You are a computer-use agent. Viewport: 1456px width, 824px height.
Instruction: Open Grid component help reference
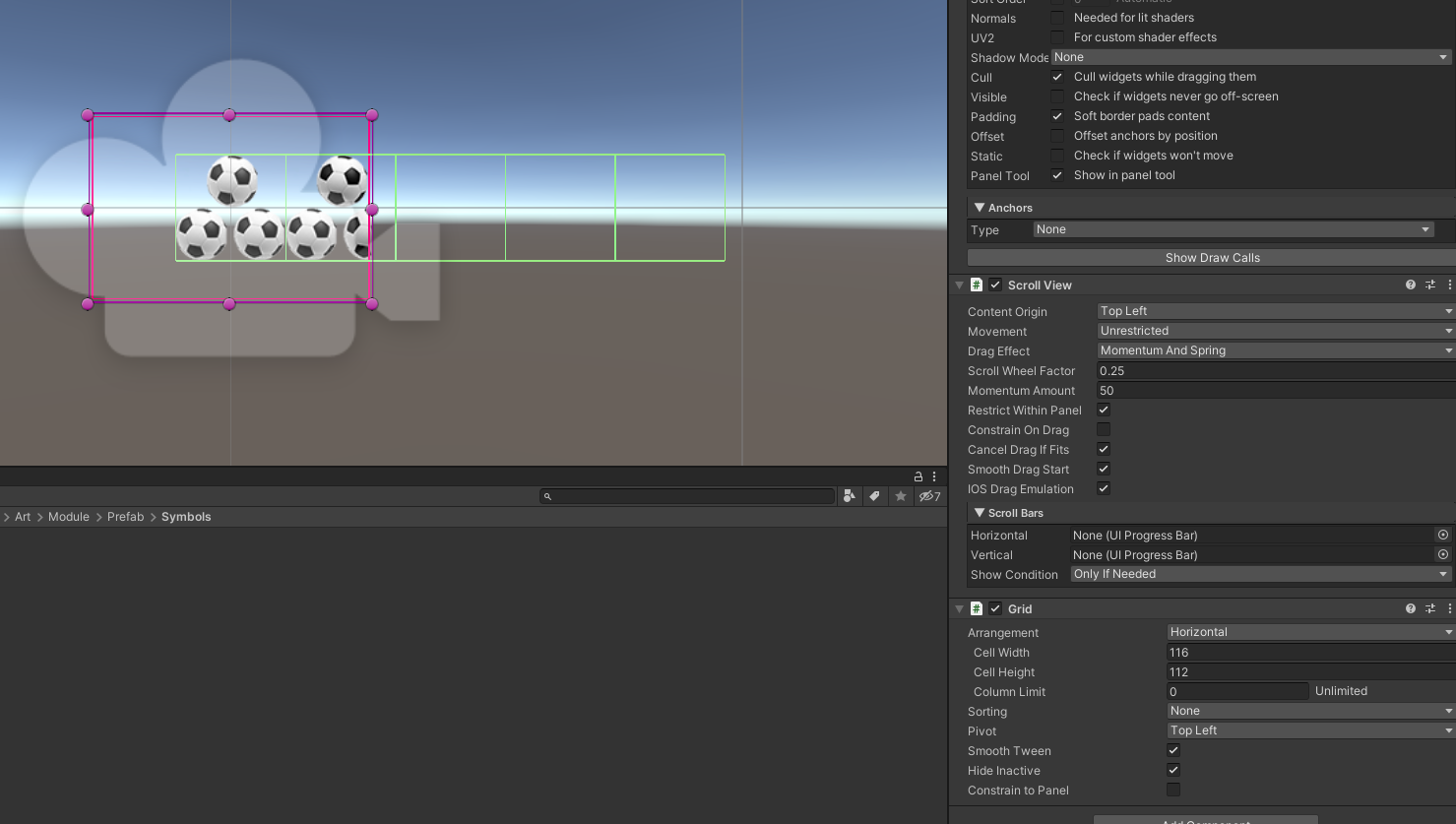click(1411, 608)
